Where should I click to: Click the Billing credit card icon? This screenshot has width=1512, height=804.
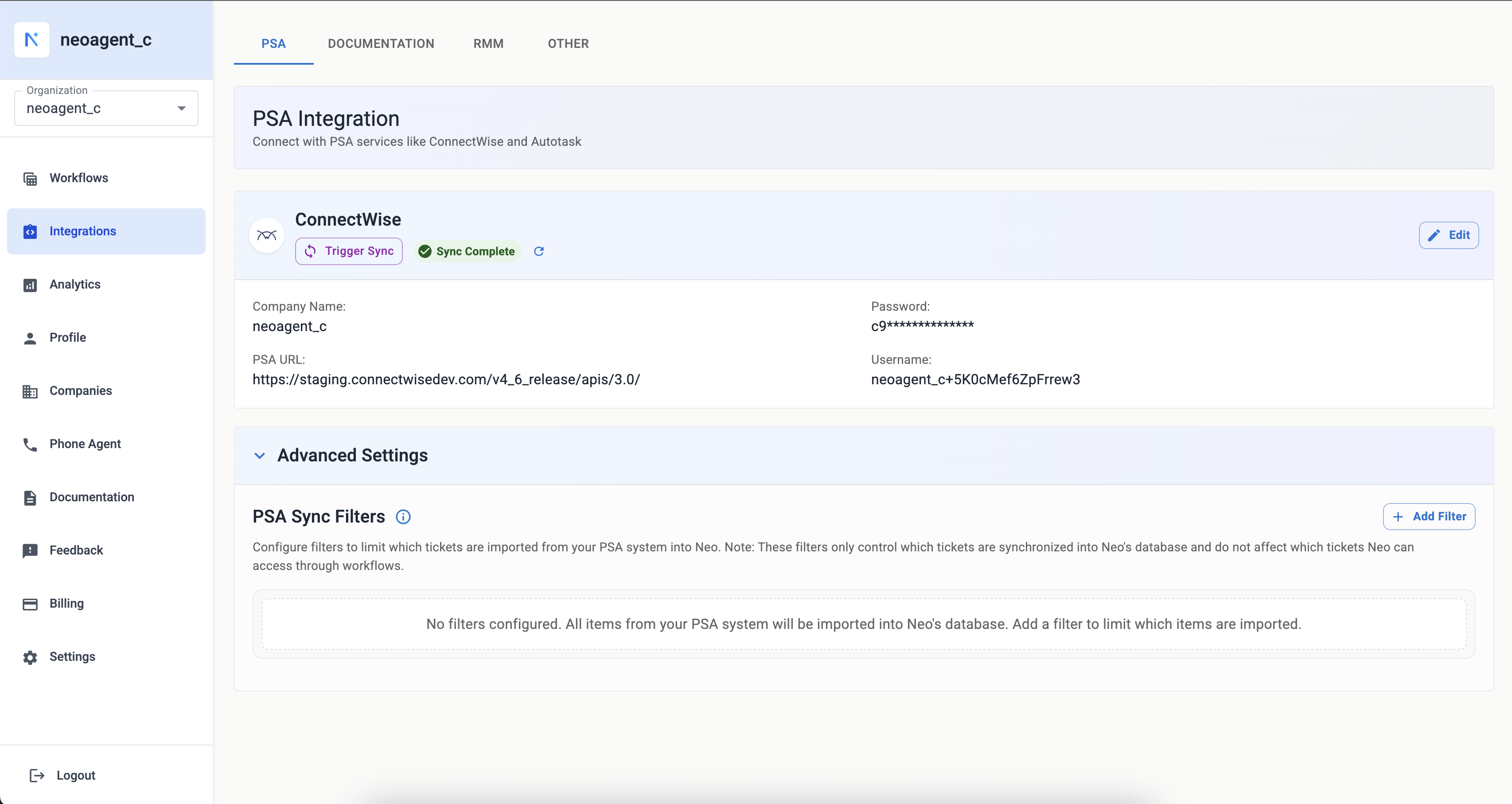tap(30, 604)
